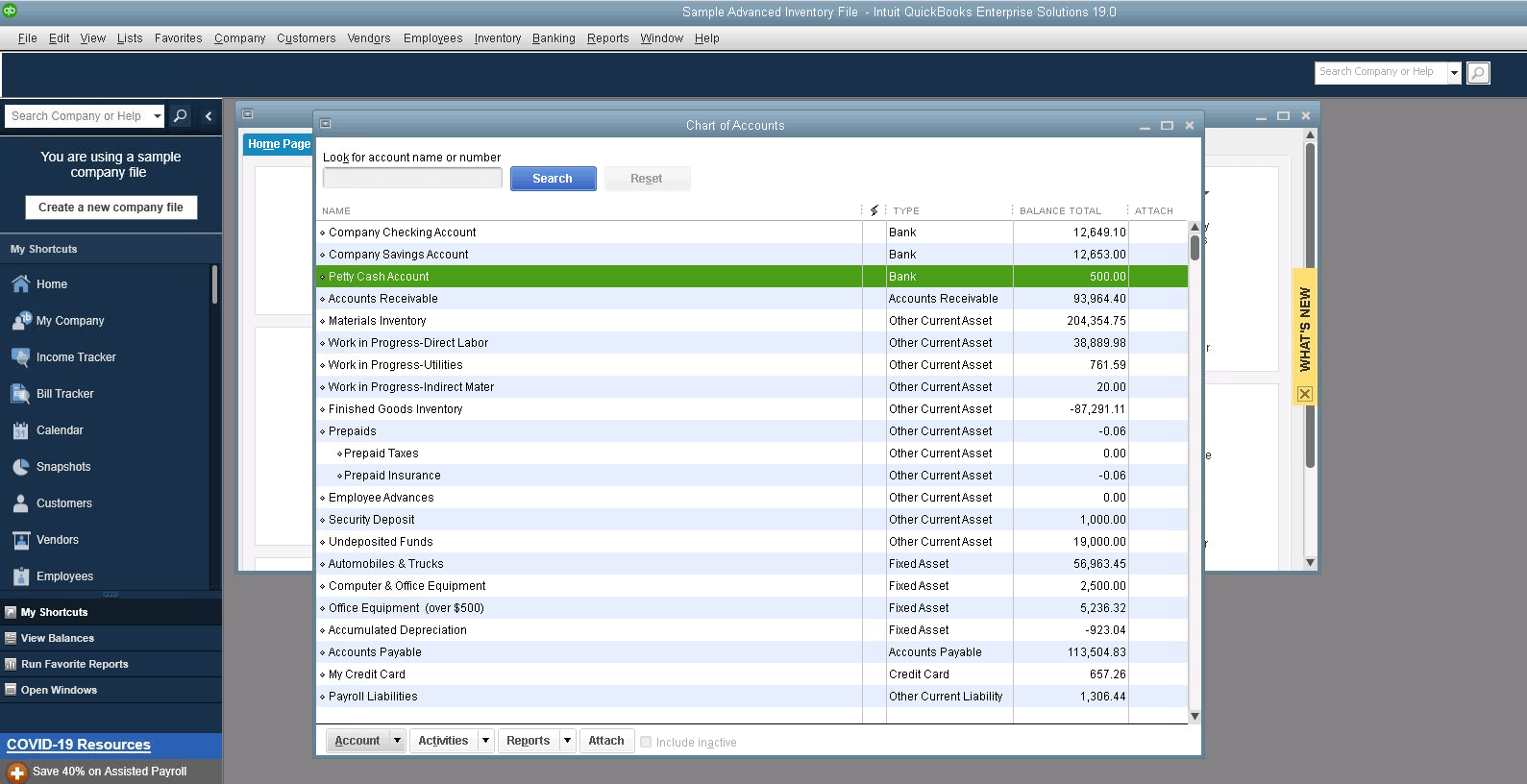Click Create a new company file button

[111, 208]
